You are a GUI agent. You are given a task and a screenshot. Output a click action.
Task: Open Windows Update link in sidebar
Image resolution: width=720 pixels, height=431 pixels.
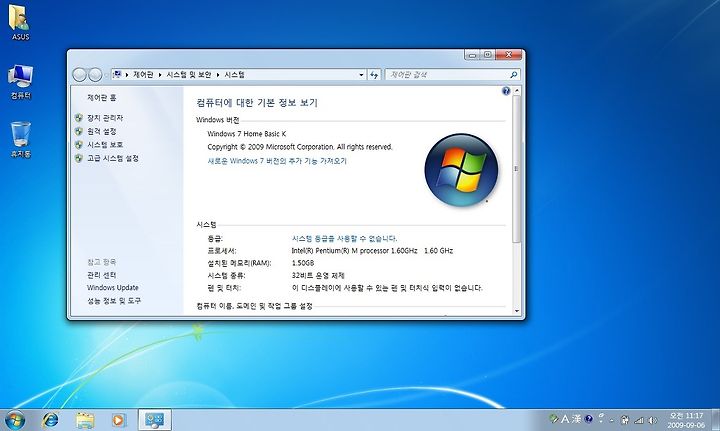coord(112,288)
